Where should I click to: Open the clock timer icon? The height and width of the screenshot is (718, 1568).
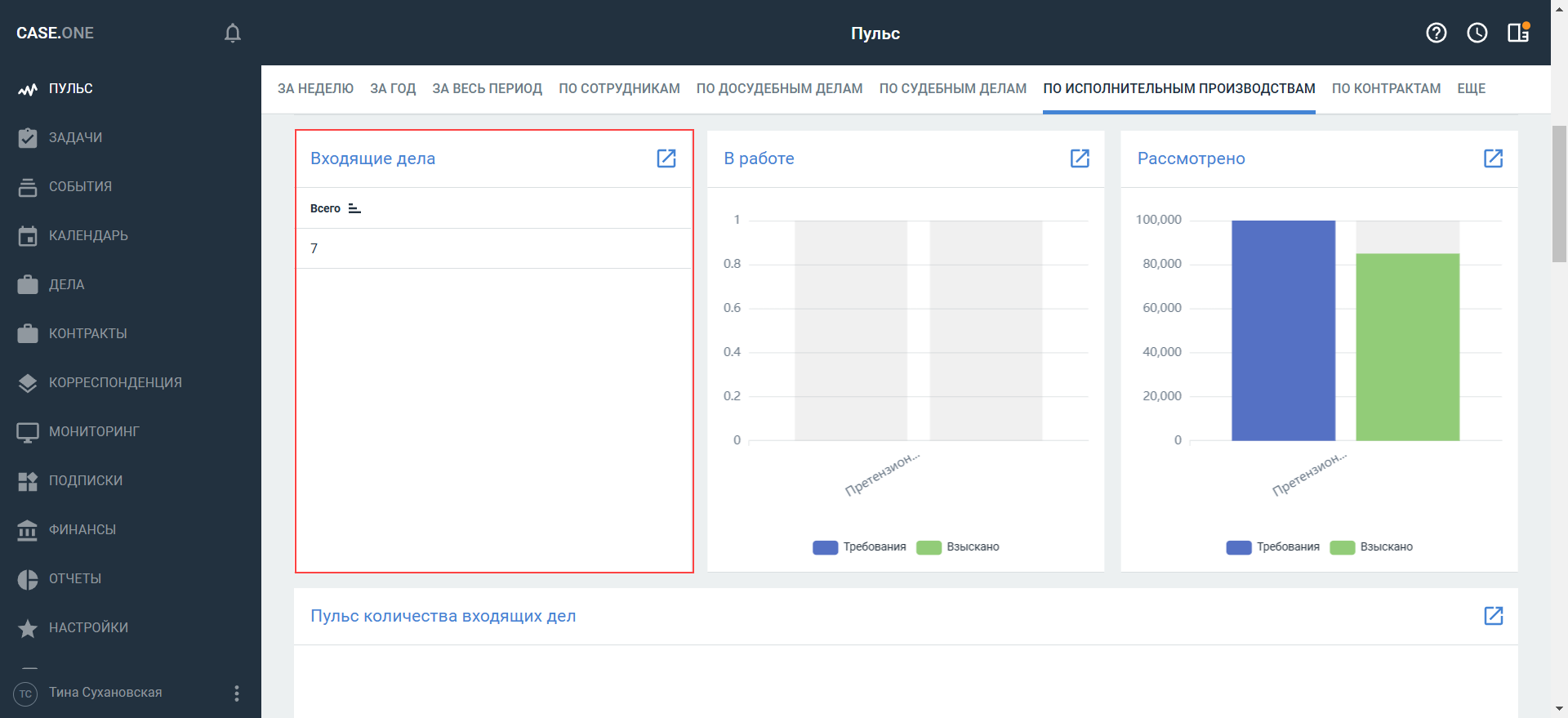[x=1477, y=33]
